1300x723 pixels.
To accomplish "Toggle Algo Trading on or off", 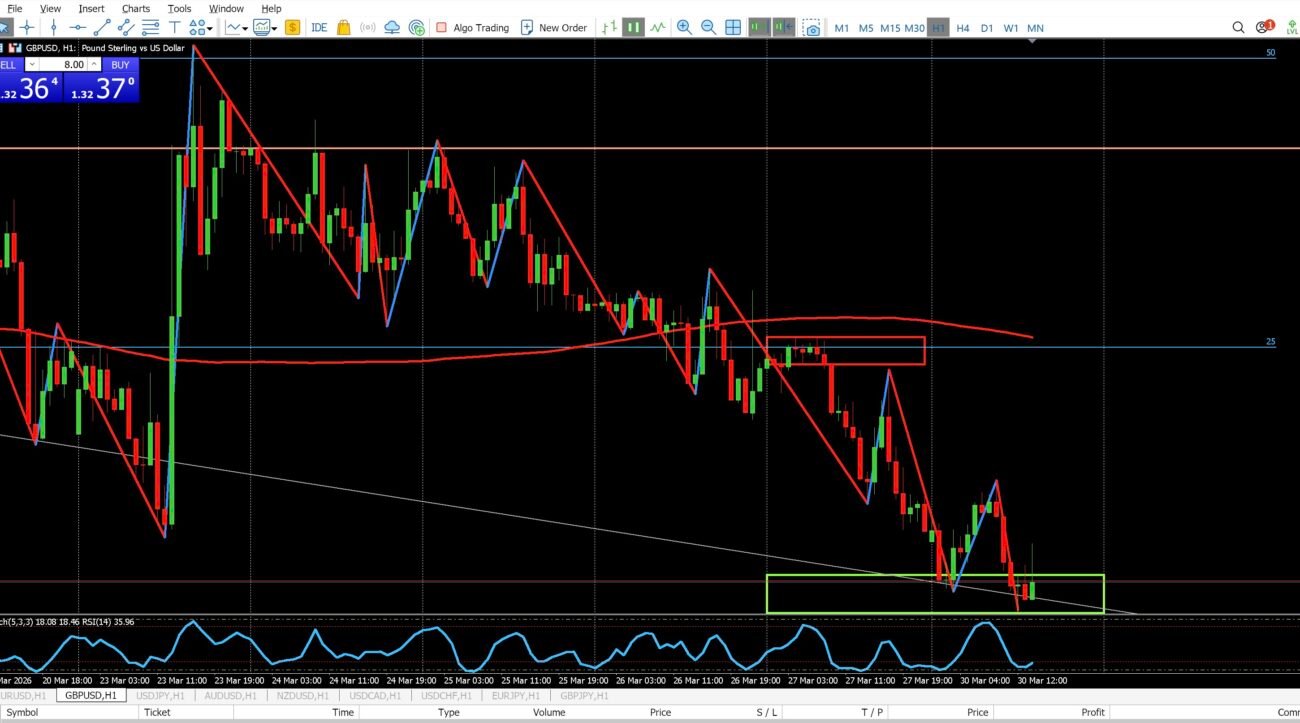I will [472, 28].
